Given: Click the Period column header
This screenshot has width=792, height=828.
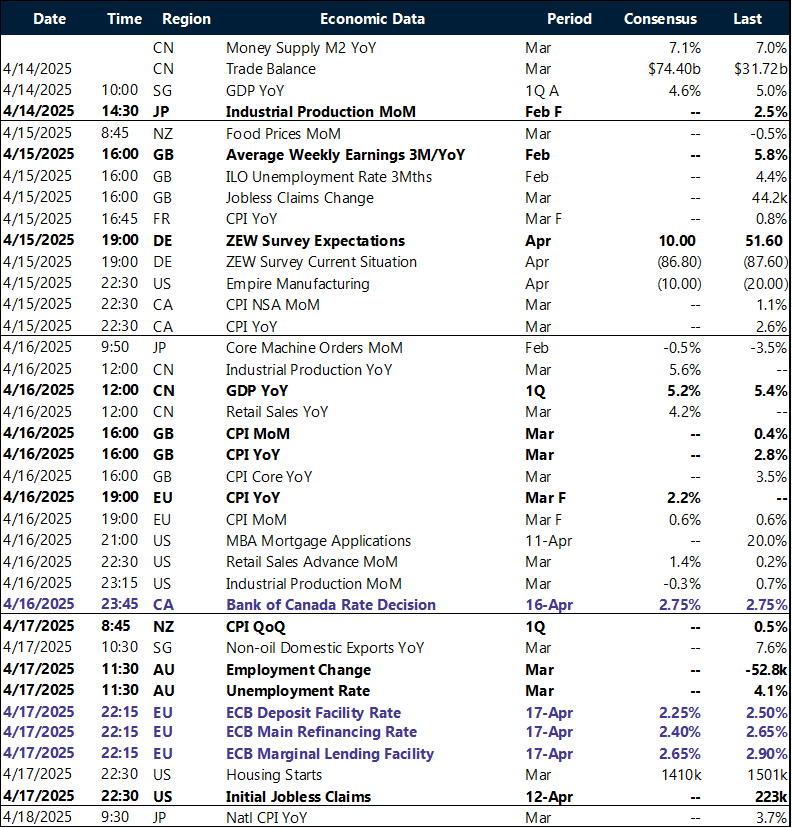Looking at the screenshot, I should point(569,18).
